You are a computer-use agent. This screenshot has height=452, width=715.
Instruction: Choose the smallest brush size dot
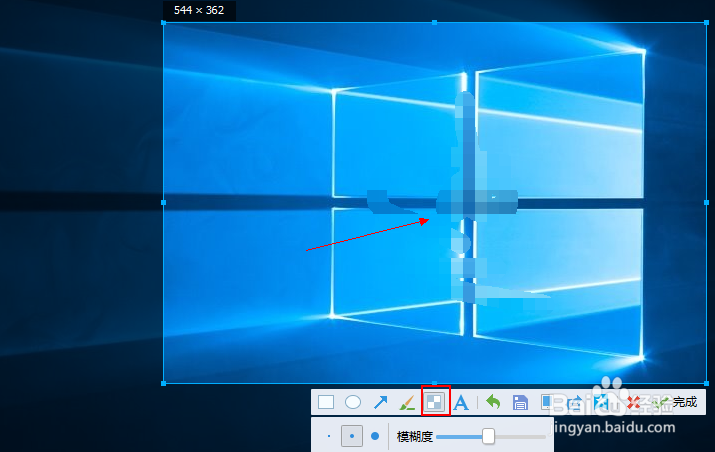click(329, 436)
